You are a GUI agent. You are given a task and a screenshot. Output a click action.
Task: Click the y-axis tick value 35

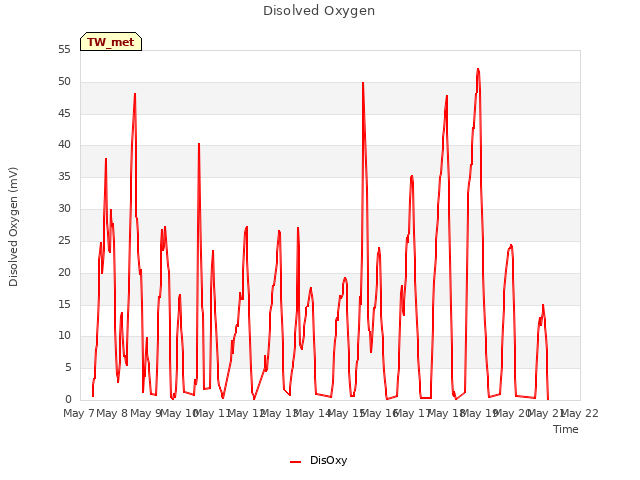[x=64, y=177]
